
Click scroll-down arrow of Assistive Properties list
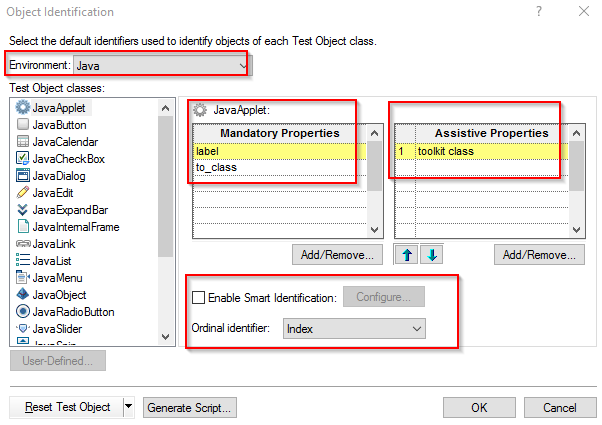[576, 230]
